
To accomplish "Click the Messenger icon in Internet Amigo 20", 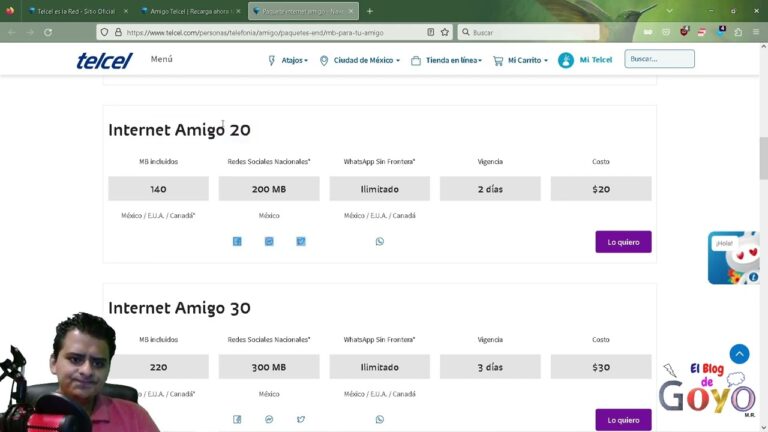I will 269,241.
